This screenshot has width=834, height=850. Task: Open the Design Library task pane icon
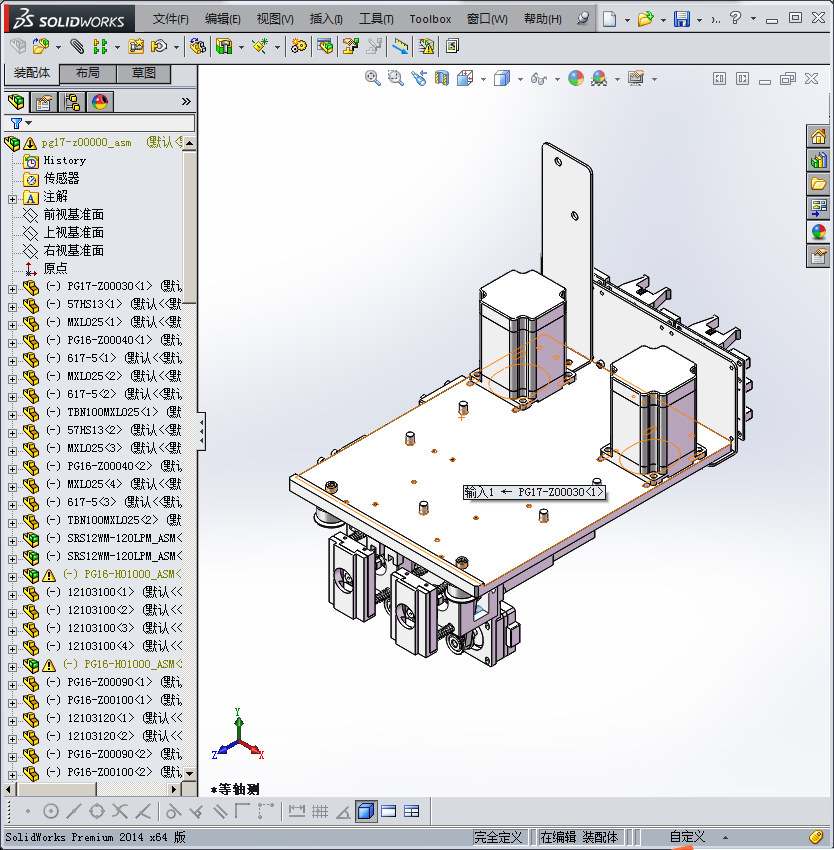point(818,160)
